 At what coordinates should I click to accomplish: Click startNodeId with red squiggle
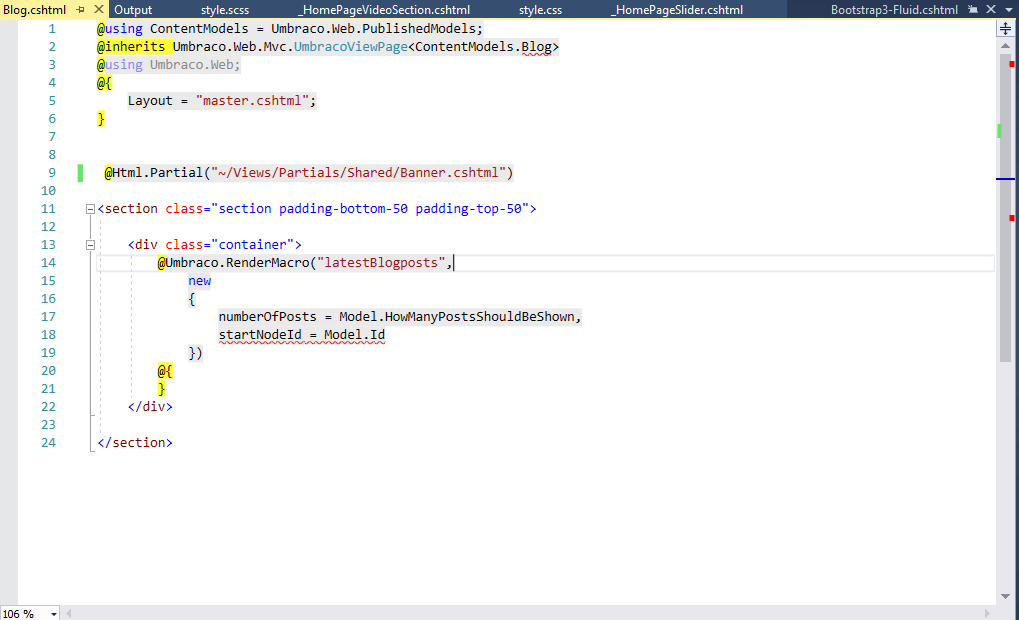pos(260,335)
